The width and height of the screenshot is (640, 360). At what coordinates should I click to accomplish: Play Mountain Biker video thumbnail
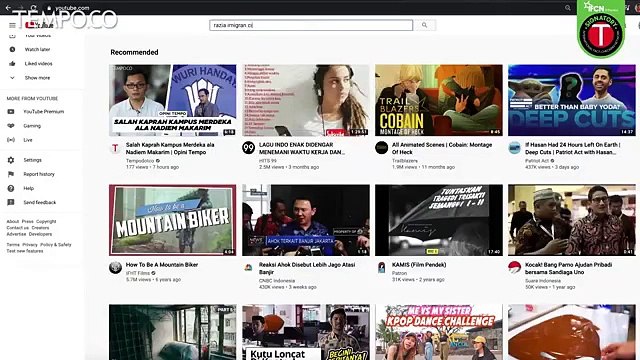(173, 220)
